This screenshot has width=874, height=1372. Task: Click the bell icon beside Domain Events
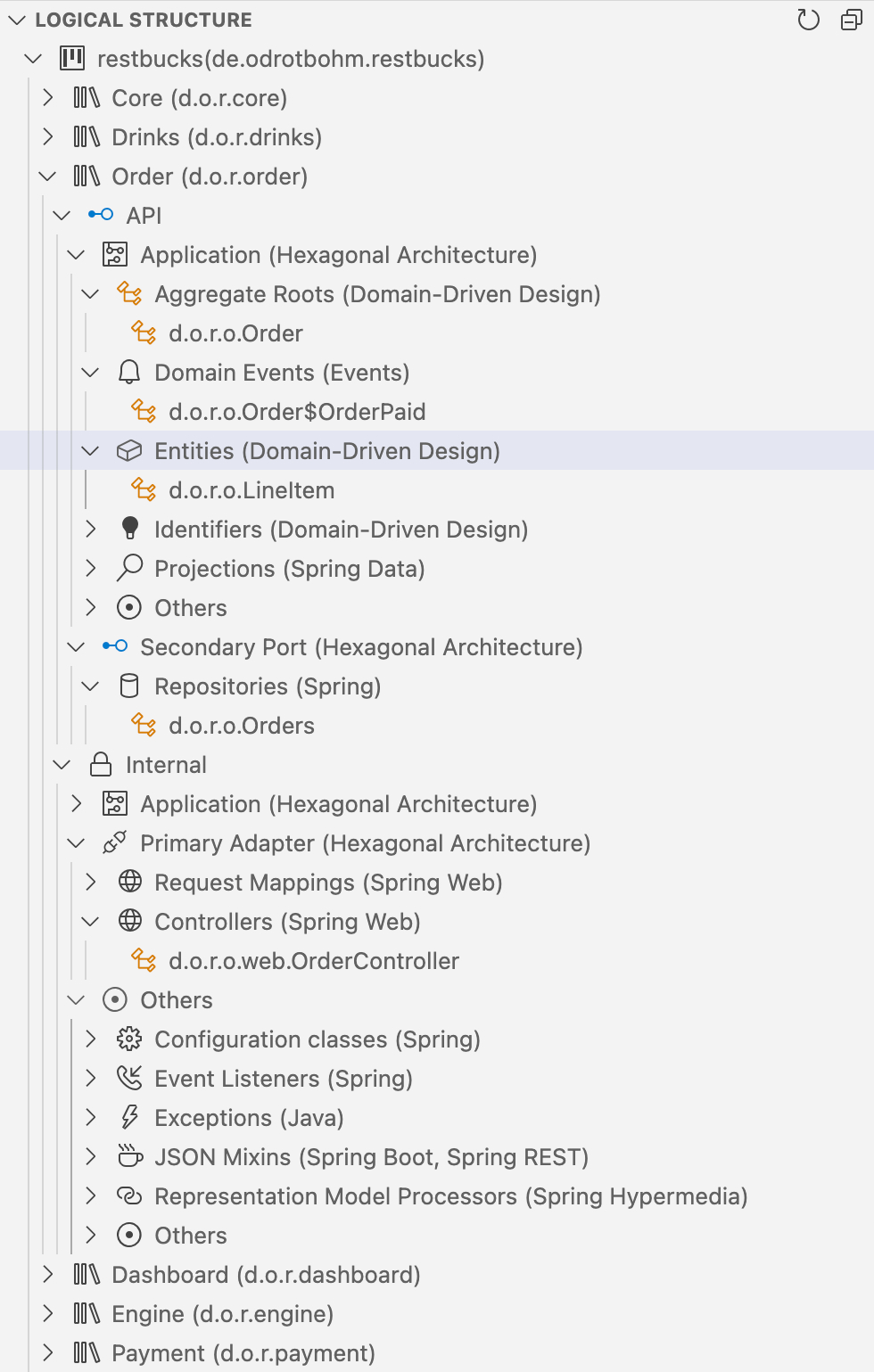129,373
